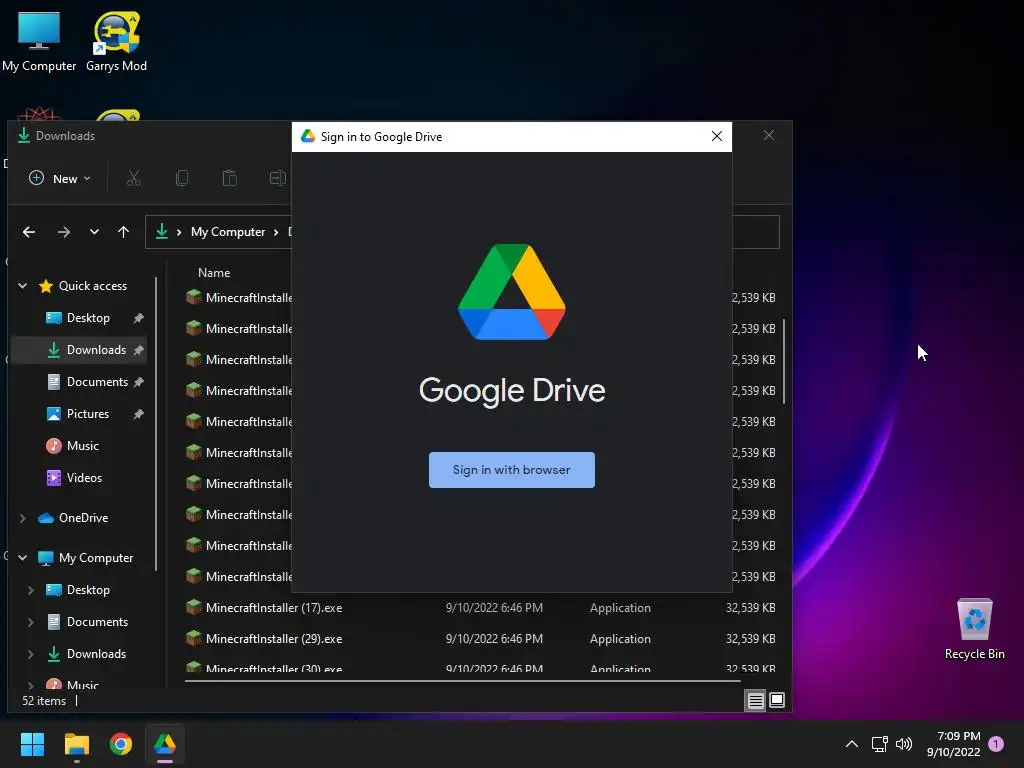Click the Sign in with browser button

[x=511, y=470]
